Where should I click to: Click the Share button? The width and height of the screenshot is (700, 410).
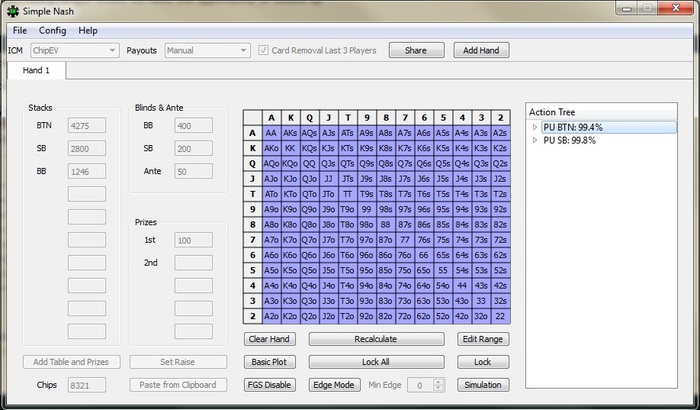click(x=416, y=50)
